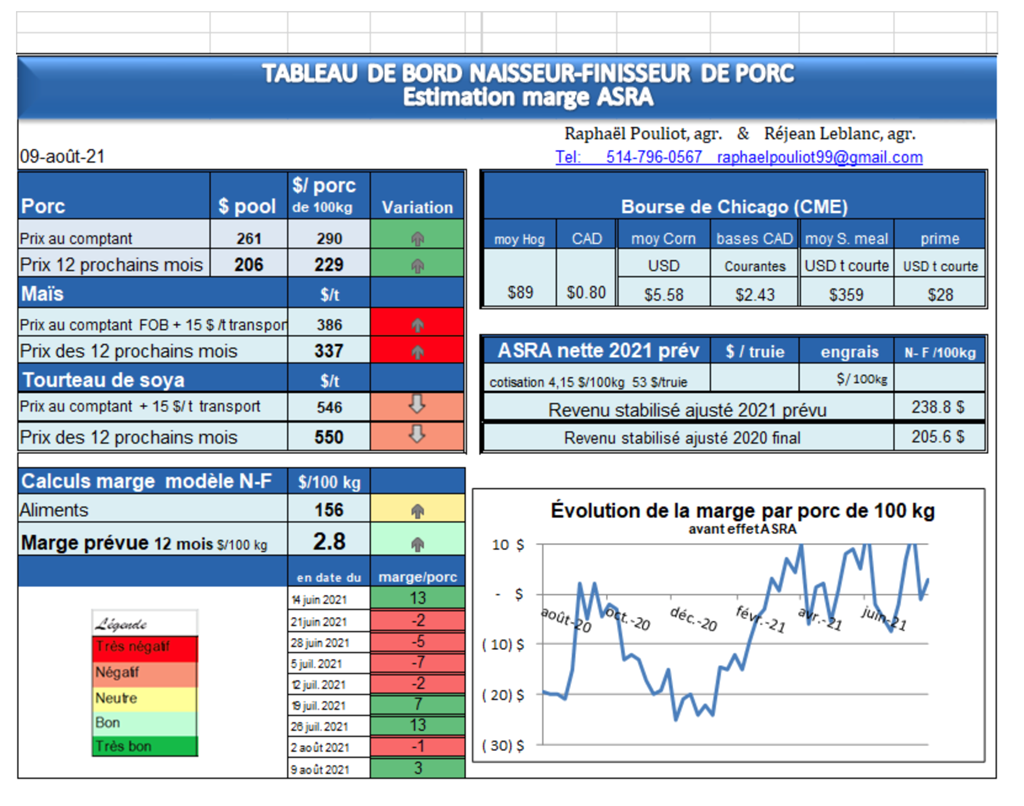Select the Très négatif legend color
The image size is (1024, 806).
(x=145, y=647)
